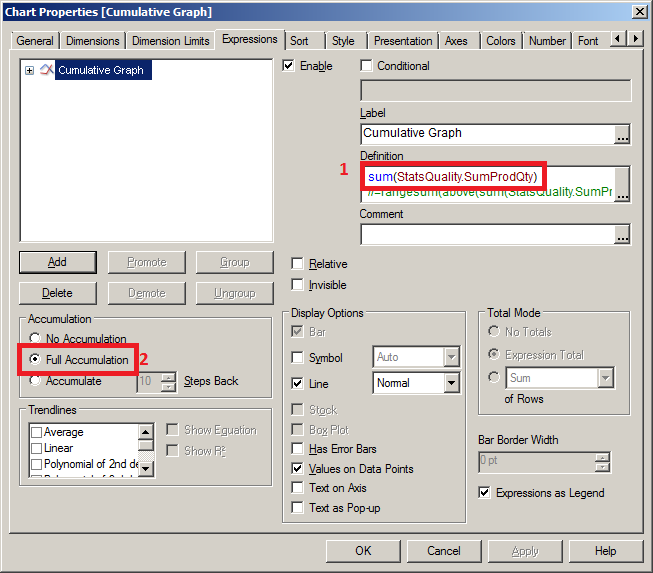Check Polynomial of 2nd degree trendline

coord(37,464)
